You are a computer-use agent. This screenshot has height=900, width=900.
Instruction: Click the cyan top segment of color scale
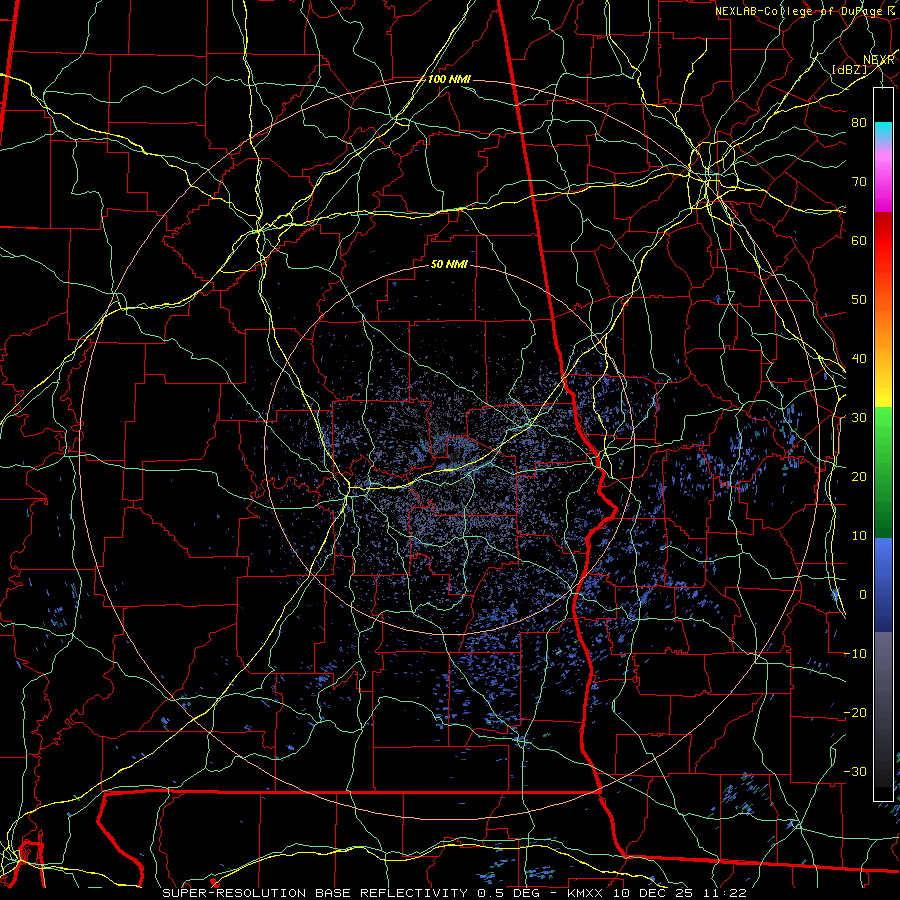tap(883, 131)
